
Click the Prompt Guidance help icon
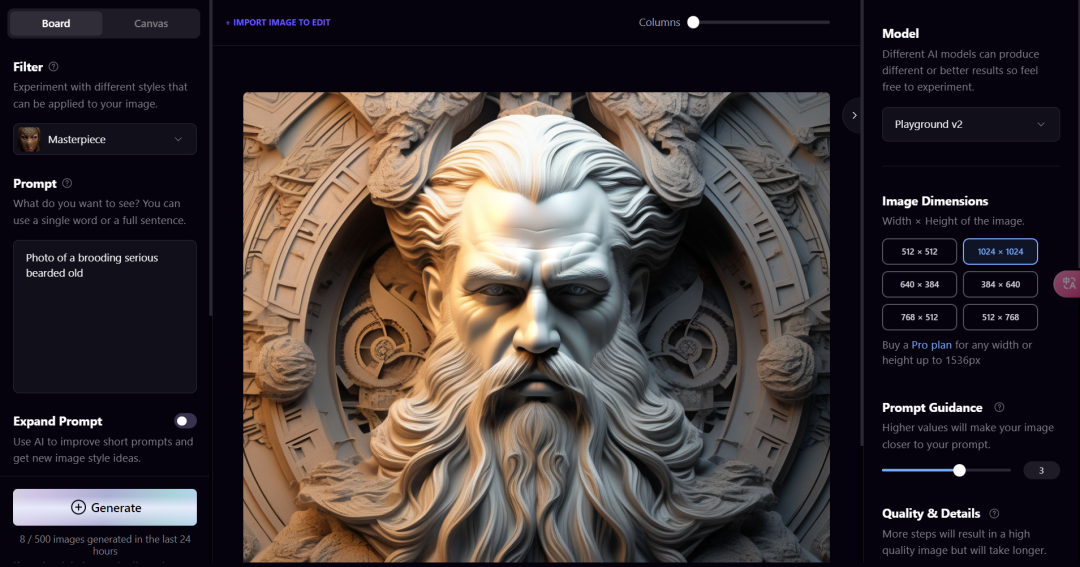point(999,407)
